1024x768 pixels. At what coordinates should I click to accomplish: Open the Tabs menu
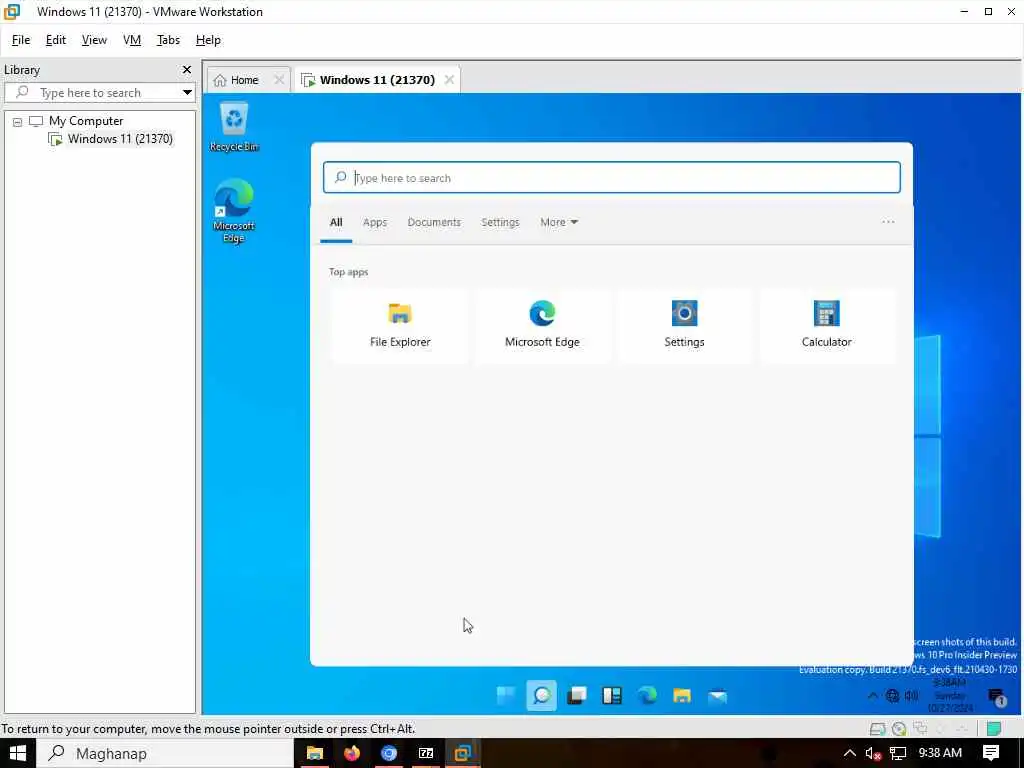point(168,40)
